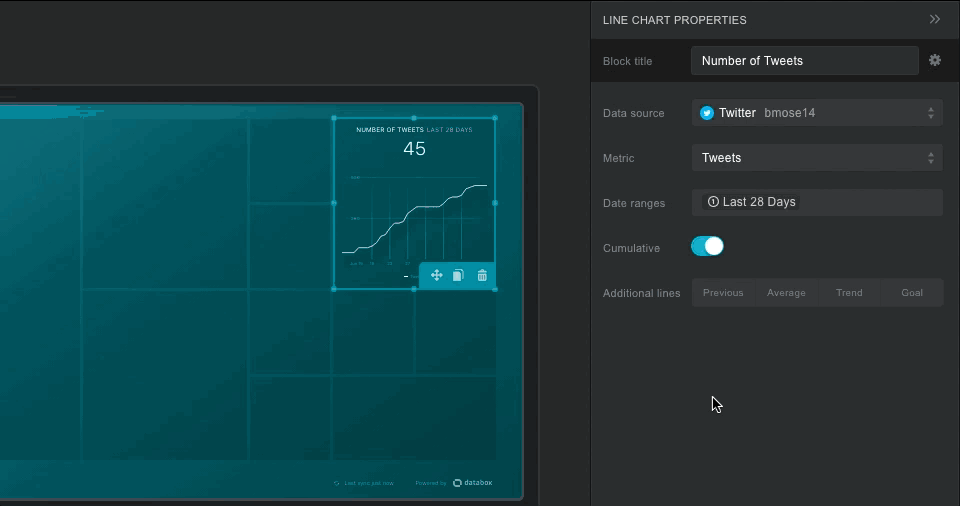Click the Block title text field

(x=804, y=61)
